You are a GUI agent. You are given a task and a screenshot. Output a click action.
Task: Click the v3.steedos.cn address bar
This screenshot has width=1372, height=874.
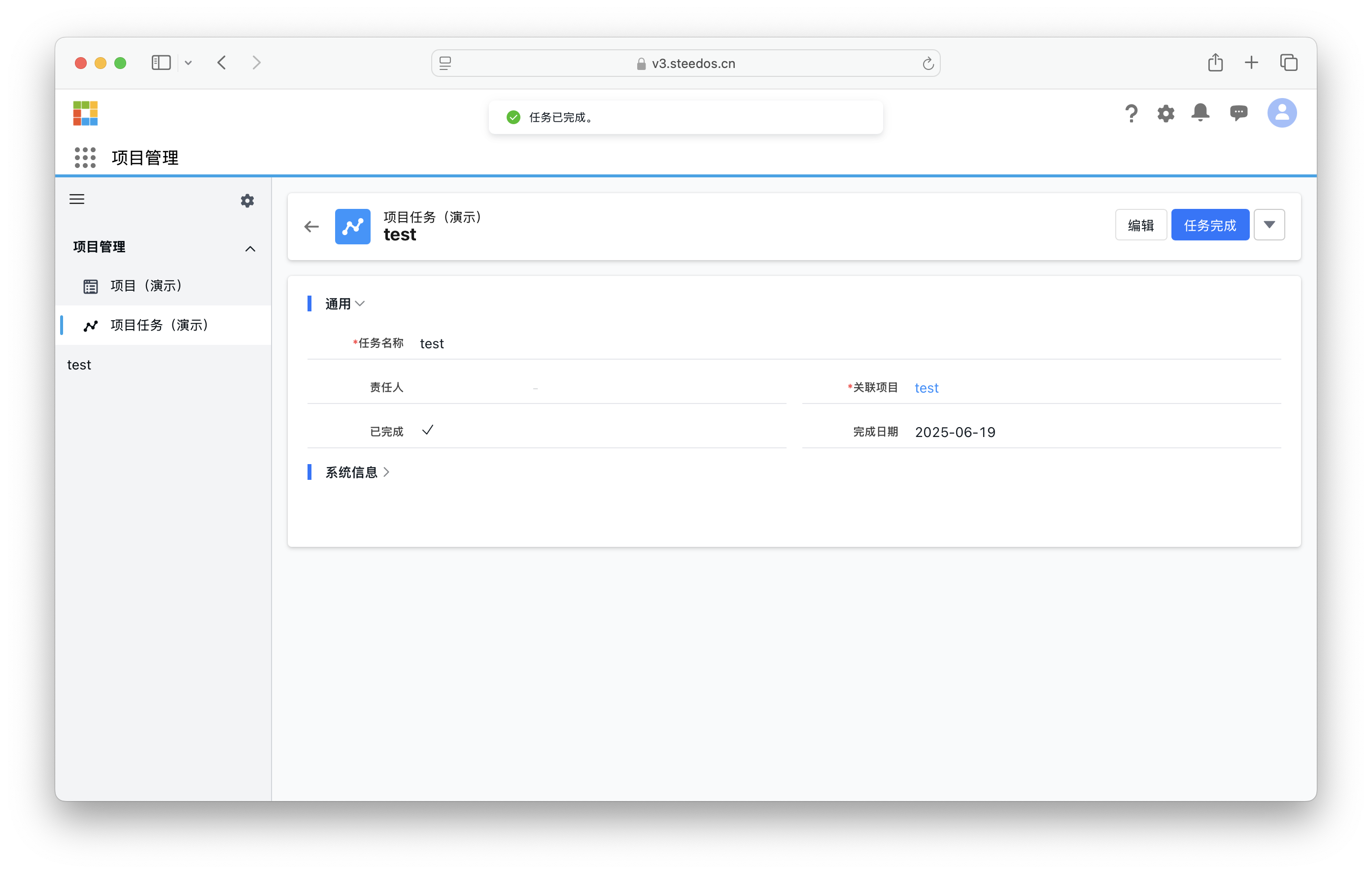(686, 63)
